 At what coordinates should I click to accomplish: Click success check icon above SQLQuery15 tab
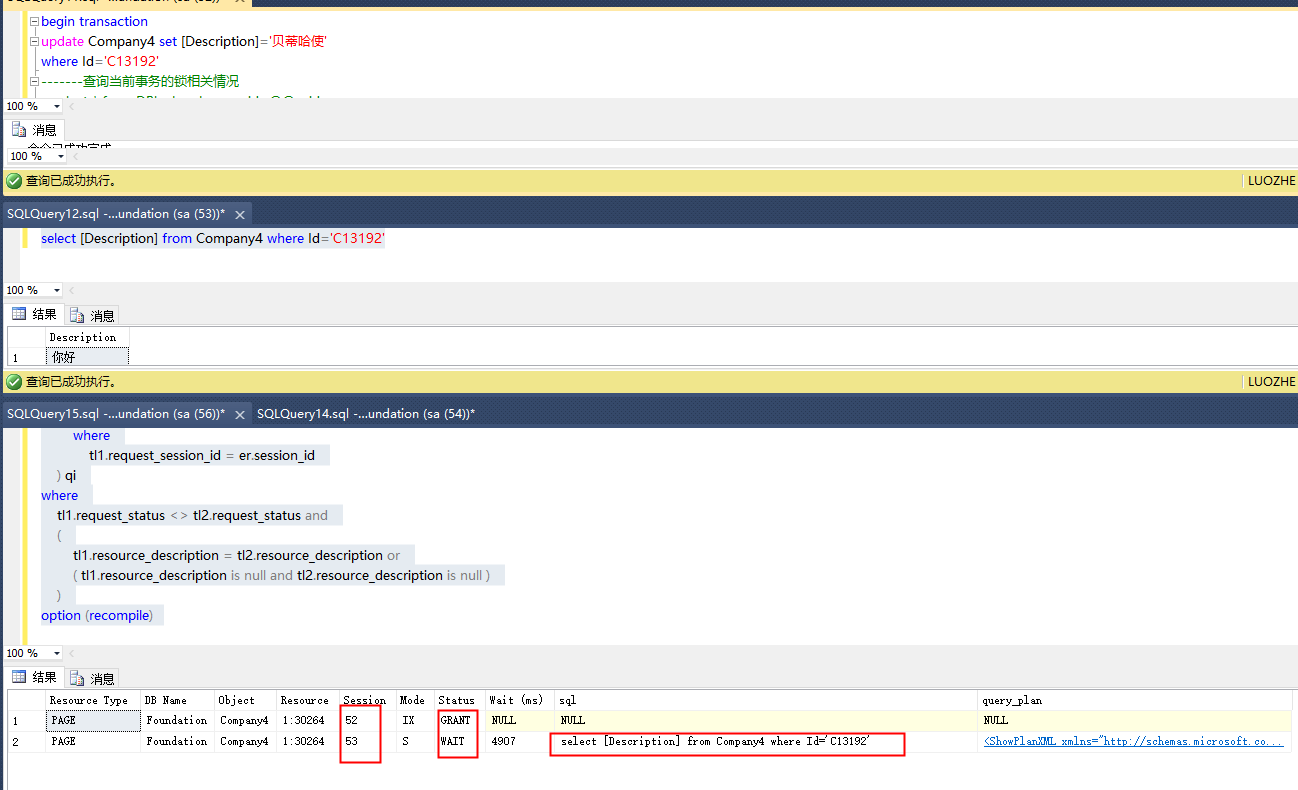14,381
